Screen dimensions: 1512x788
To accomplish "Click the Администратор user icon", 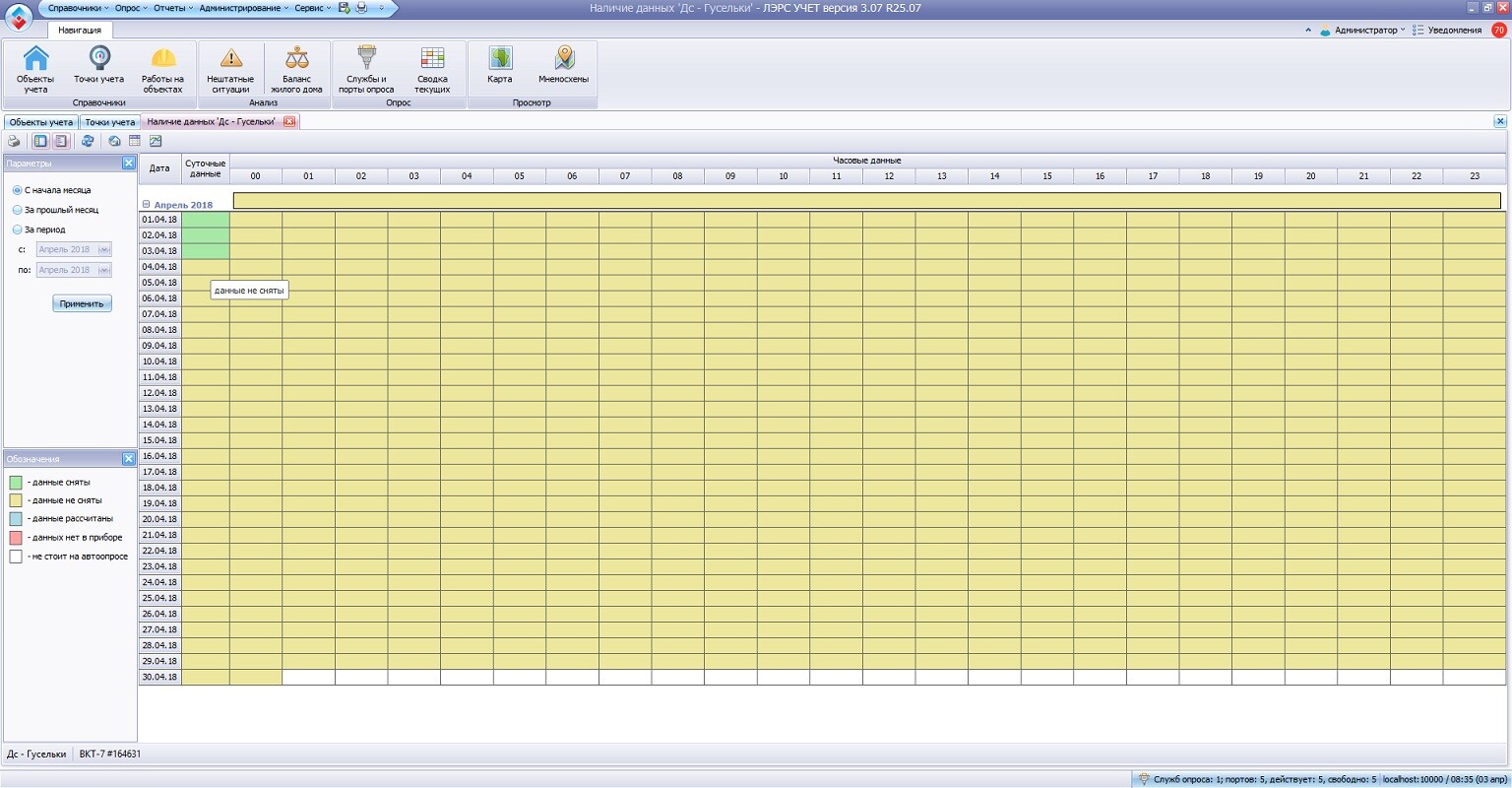I will click(x=1327, y=31).
